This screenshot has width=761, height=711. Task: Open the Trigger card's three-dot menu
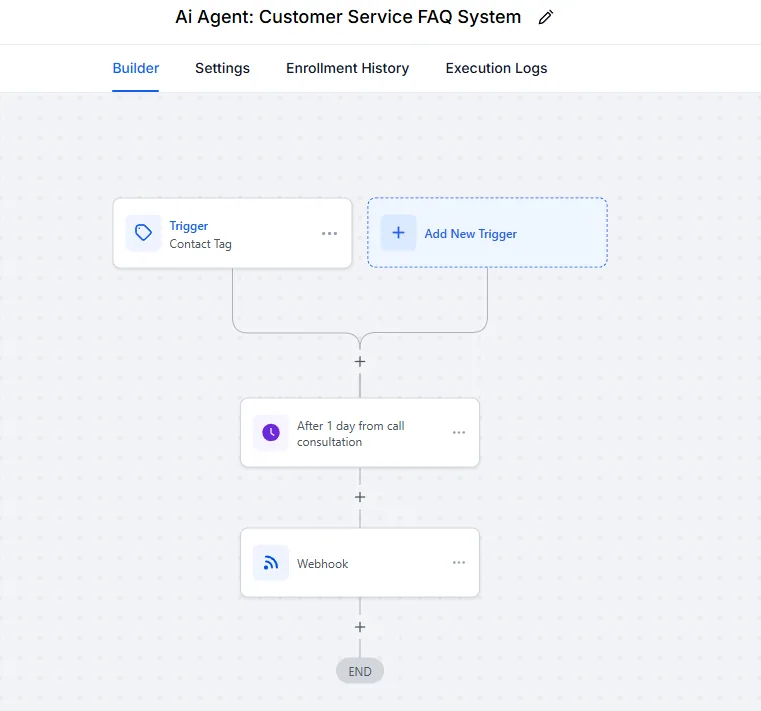tap(330, 233)
